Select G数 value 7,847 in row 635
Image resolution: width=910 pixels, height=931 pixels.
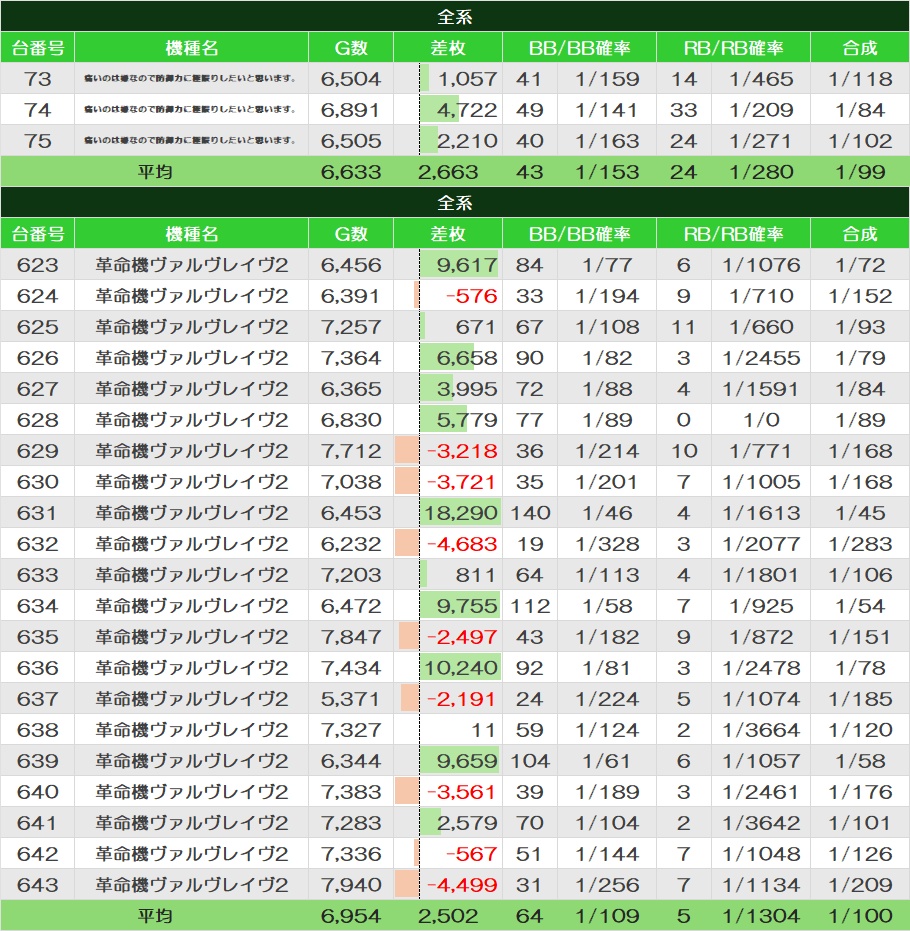tap(351, 636)
